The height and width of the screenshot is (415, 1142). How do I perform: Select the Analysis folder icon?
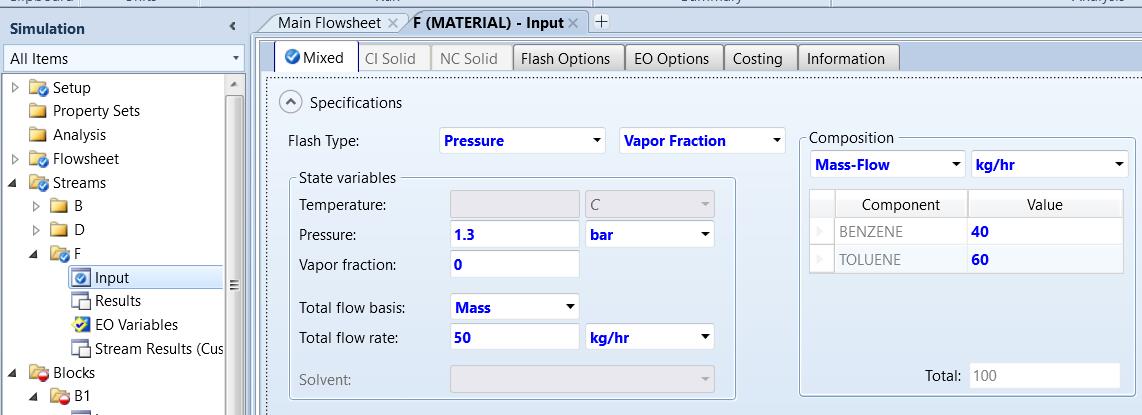point(39,135)
